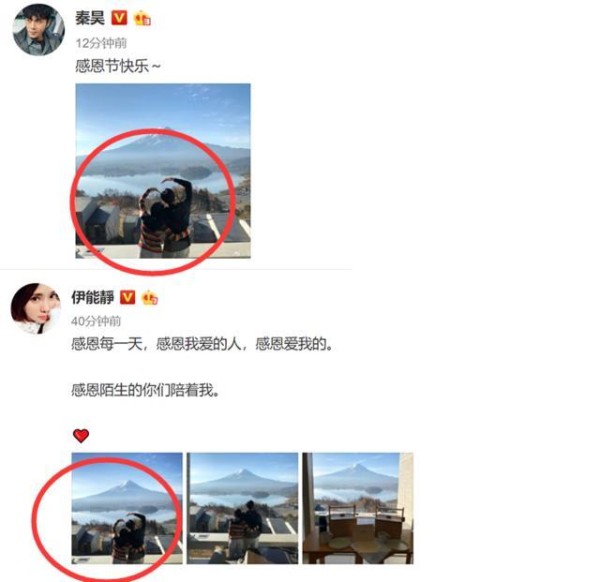Open 伊能静's profile avatar
This screenshot has height=582, width=600.
(36, 308)
